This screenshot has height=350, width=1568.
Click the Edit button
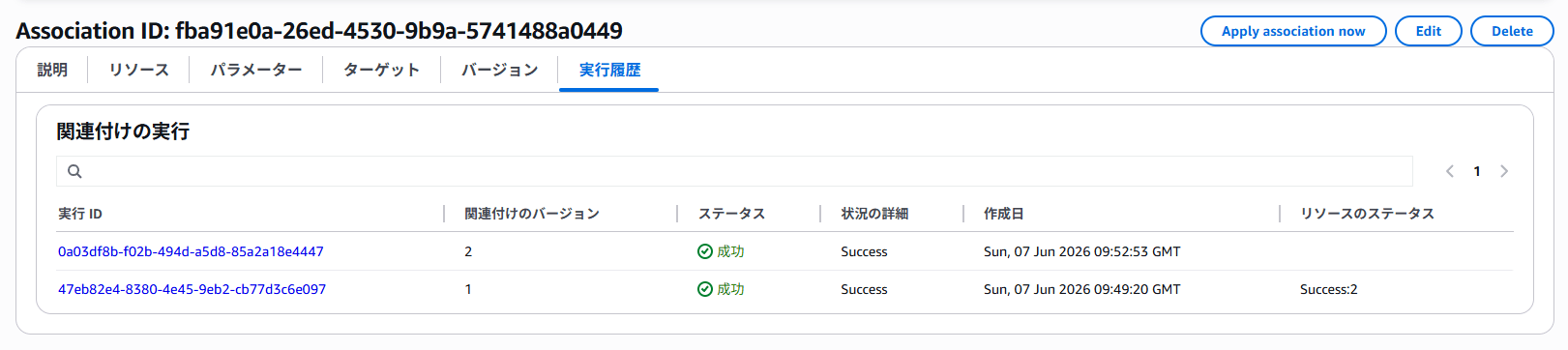click(1428, 31)
